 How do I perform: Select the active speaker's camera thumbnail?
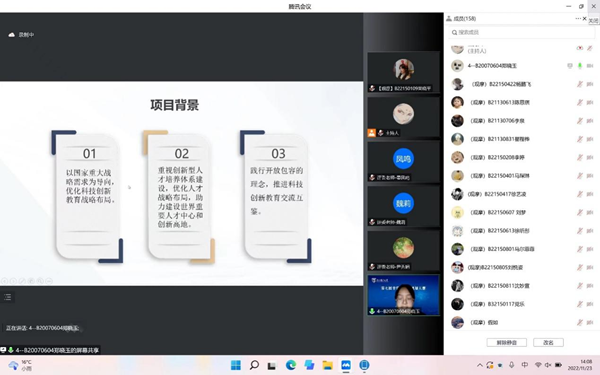404,295
